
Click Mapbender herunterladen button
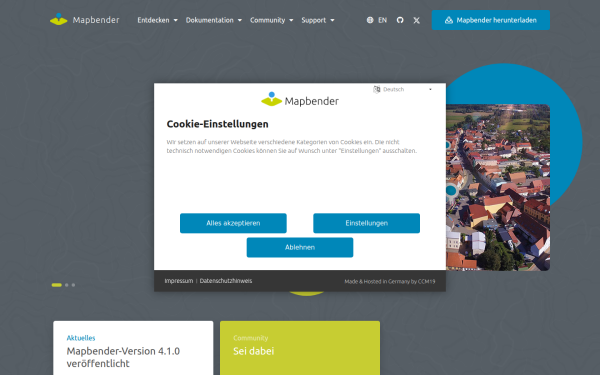click(x=491, y=20)
